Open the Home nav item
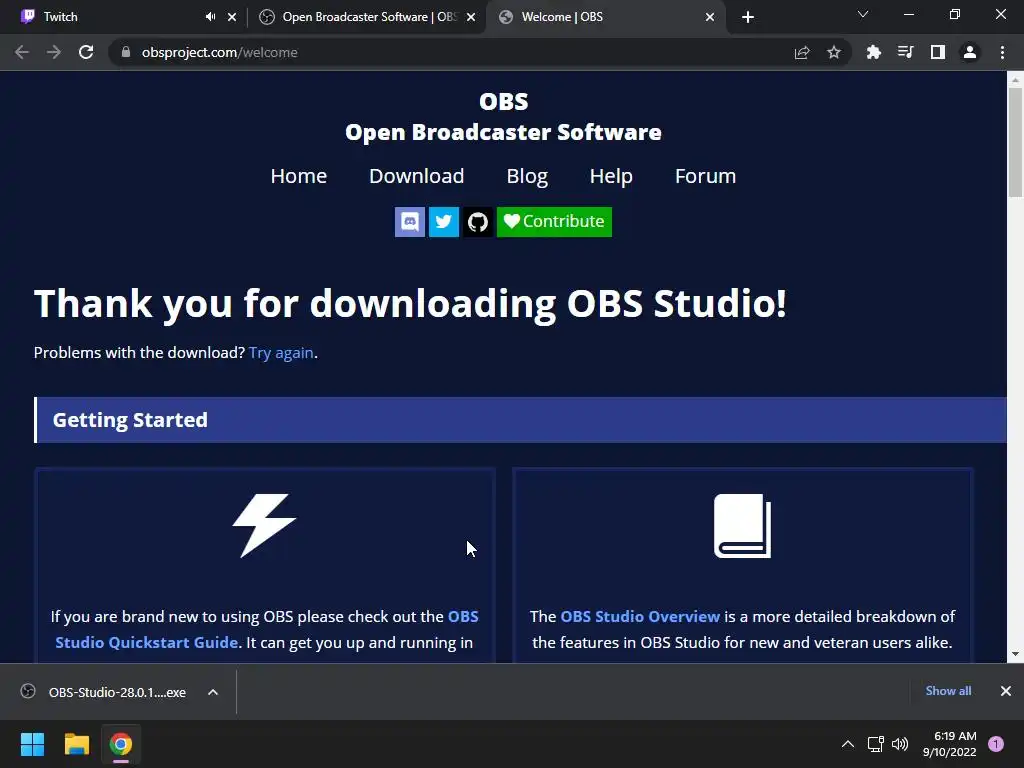Viewport: 1024px width, 768px height. [x=298, y=176]
